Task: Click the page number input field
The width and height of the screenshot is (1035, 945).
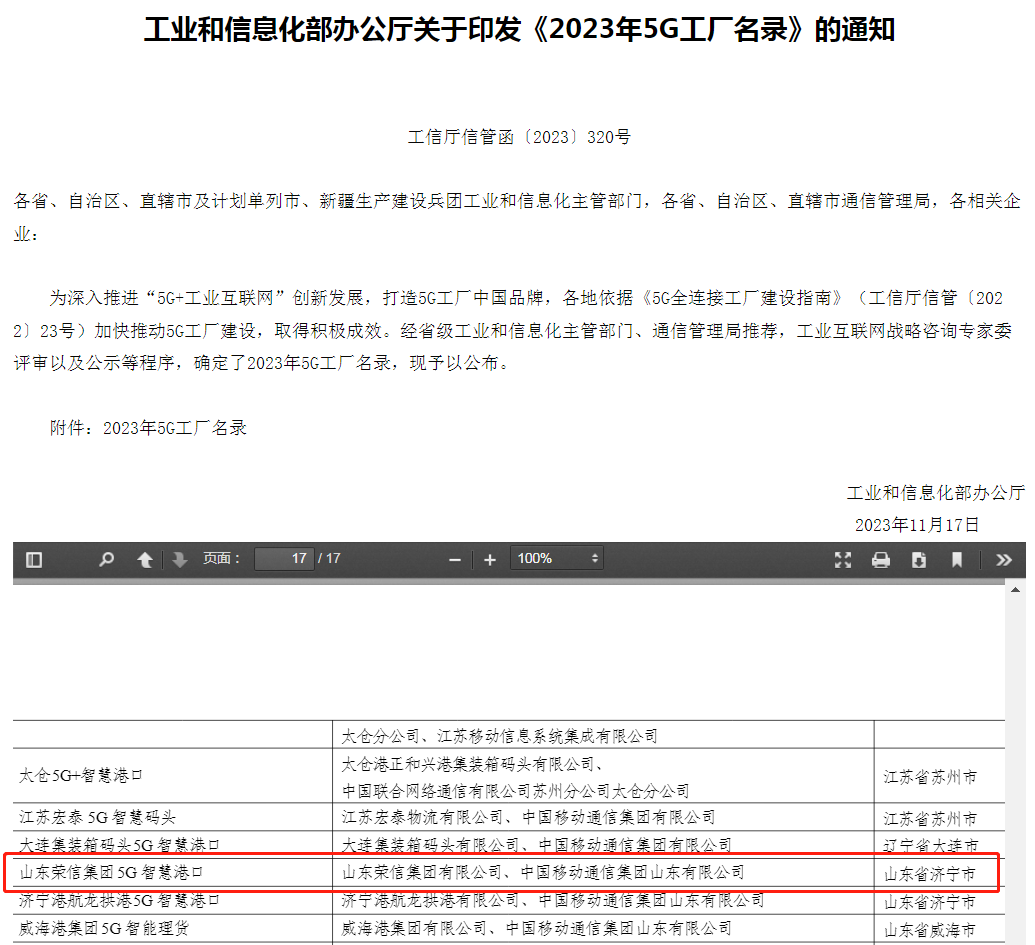Action: (x=284, y=559)
